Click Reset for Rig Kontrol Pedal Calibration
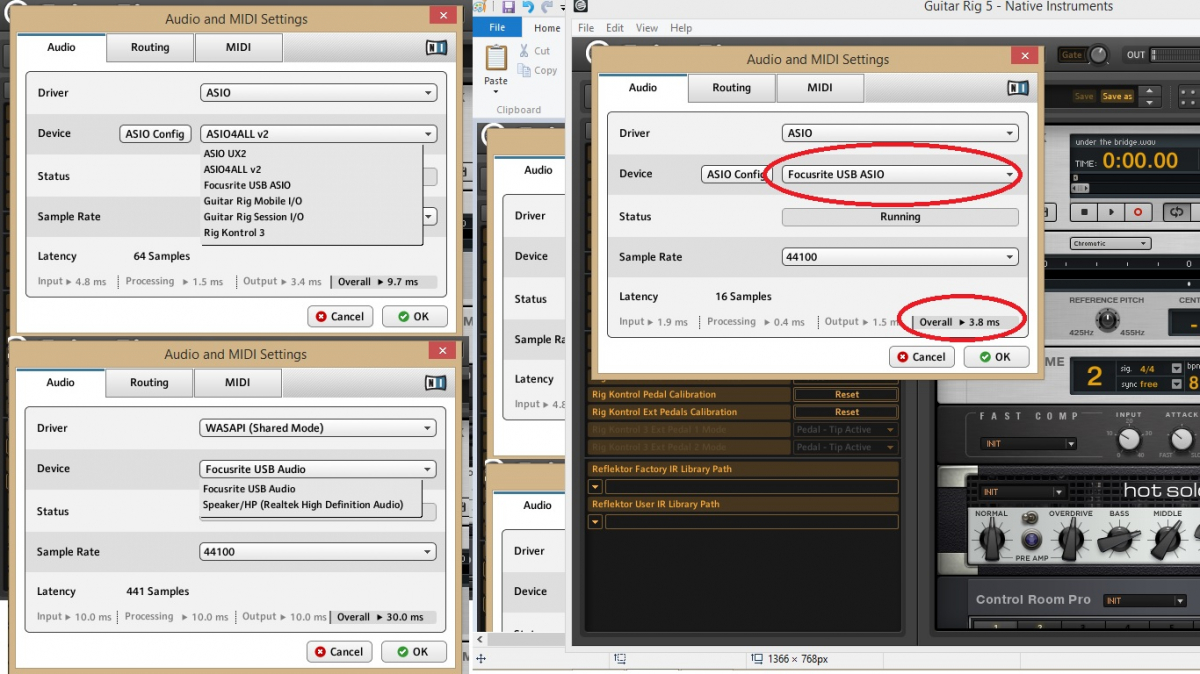This screenshot has width=1200, height=674. tap(846, 395)
